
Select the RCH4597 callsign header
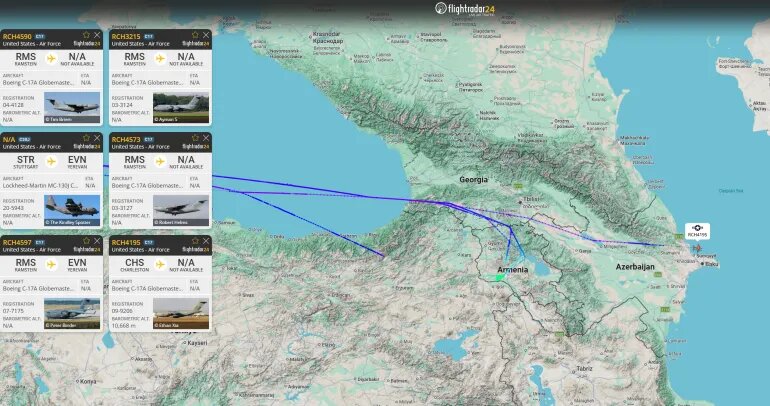[17, 243]
